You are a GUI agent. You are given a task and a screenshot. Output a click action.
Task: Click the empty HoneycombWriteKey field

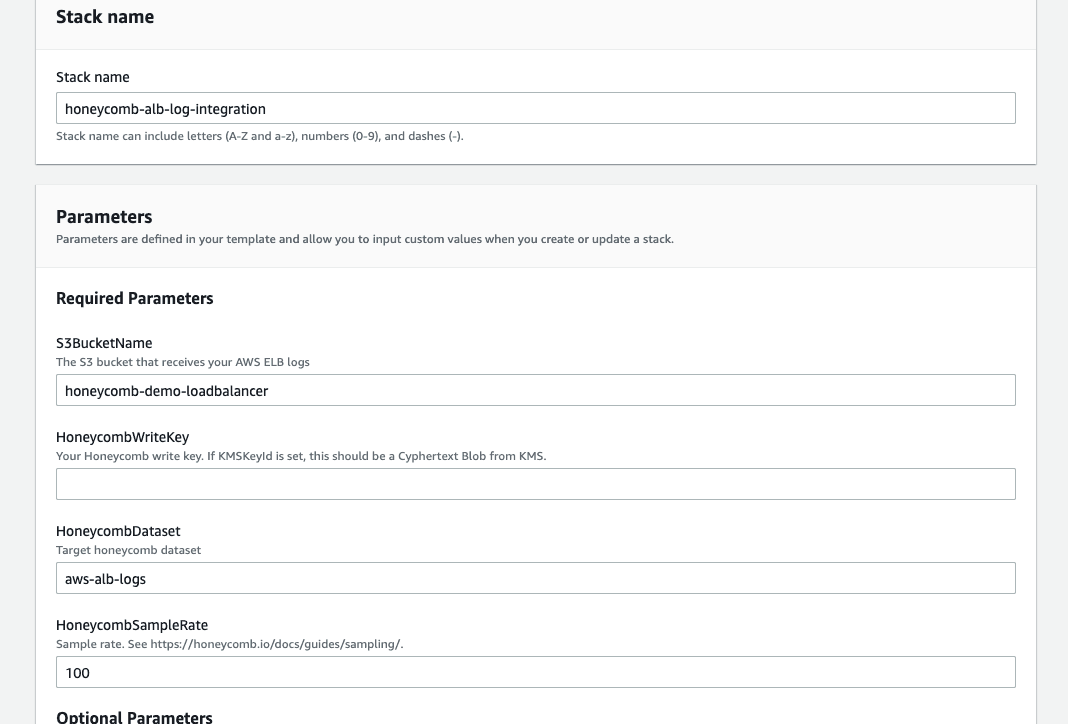click(535, 484)
